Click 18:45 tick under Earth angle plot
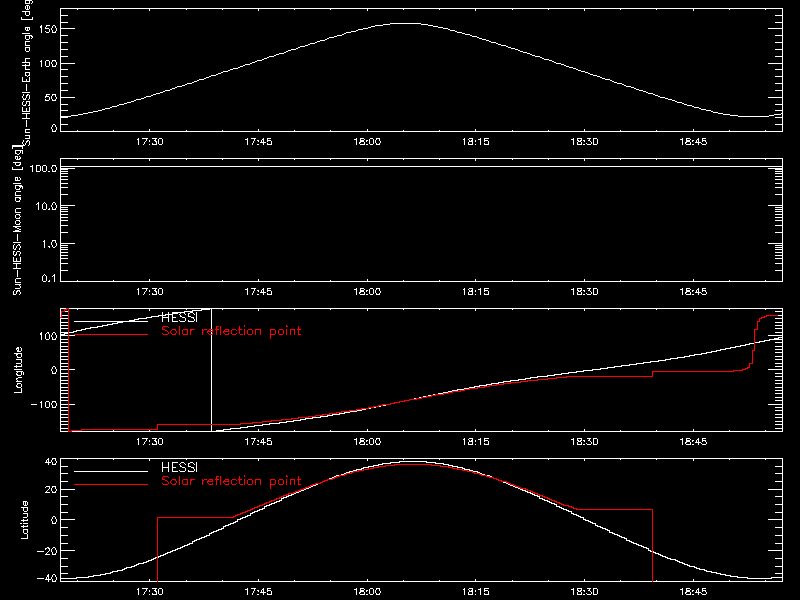Image resolution: width=800 pixels, height=600 pixels. click(693, 142)
